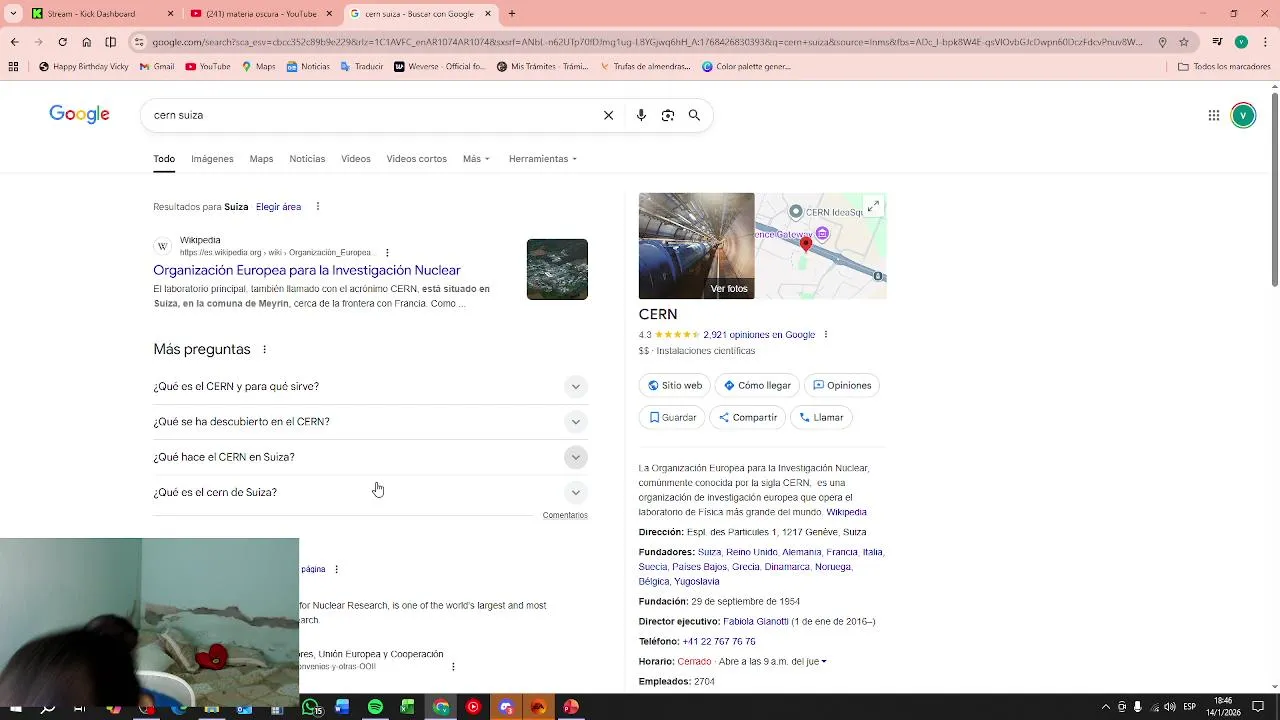Expand "¿Qué se ha descubierto en el CERN?"
The width and height of the screenshot is (1280, 720).
click(370, 422)
